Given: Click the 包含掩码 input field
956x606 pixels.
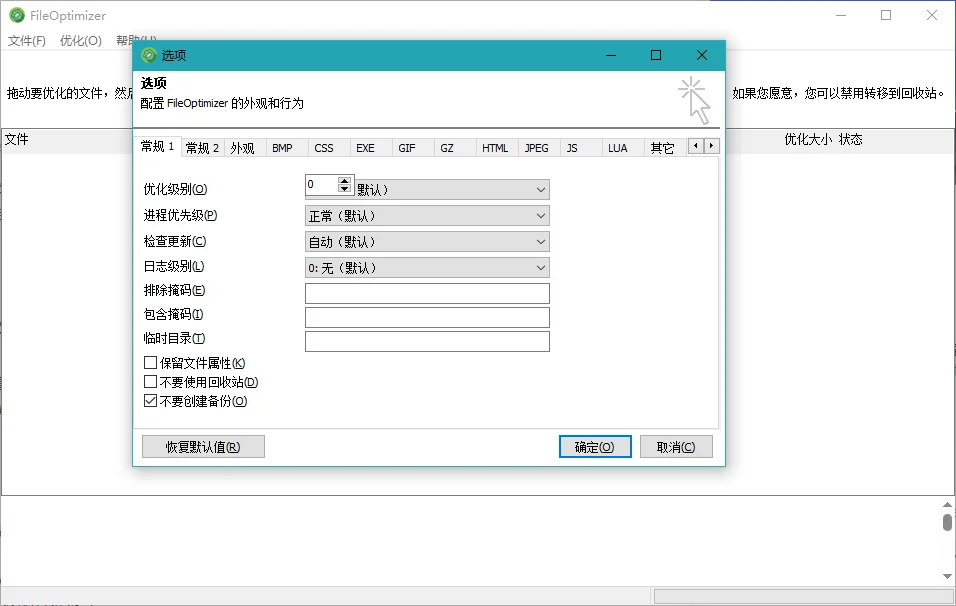Looking at the screenshot, I should [427, 317].
